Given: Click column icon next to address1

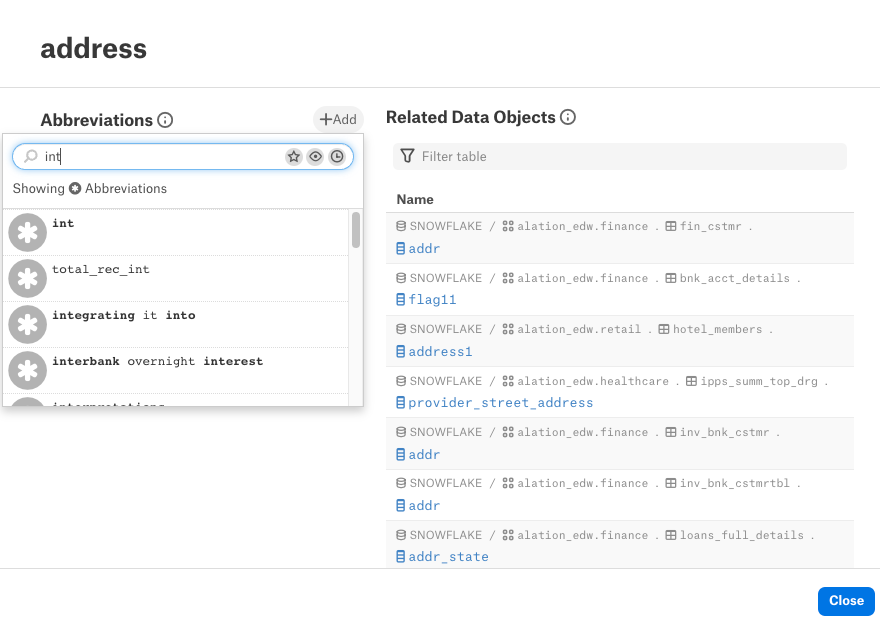Looking at the screenshot, I should (400, 351).
